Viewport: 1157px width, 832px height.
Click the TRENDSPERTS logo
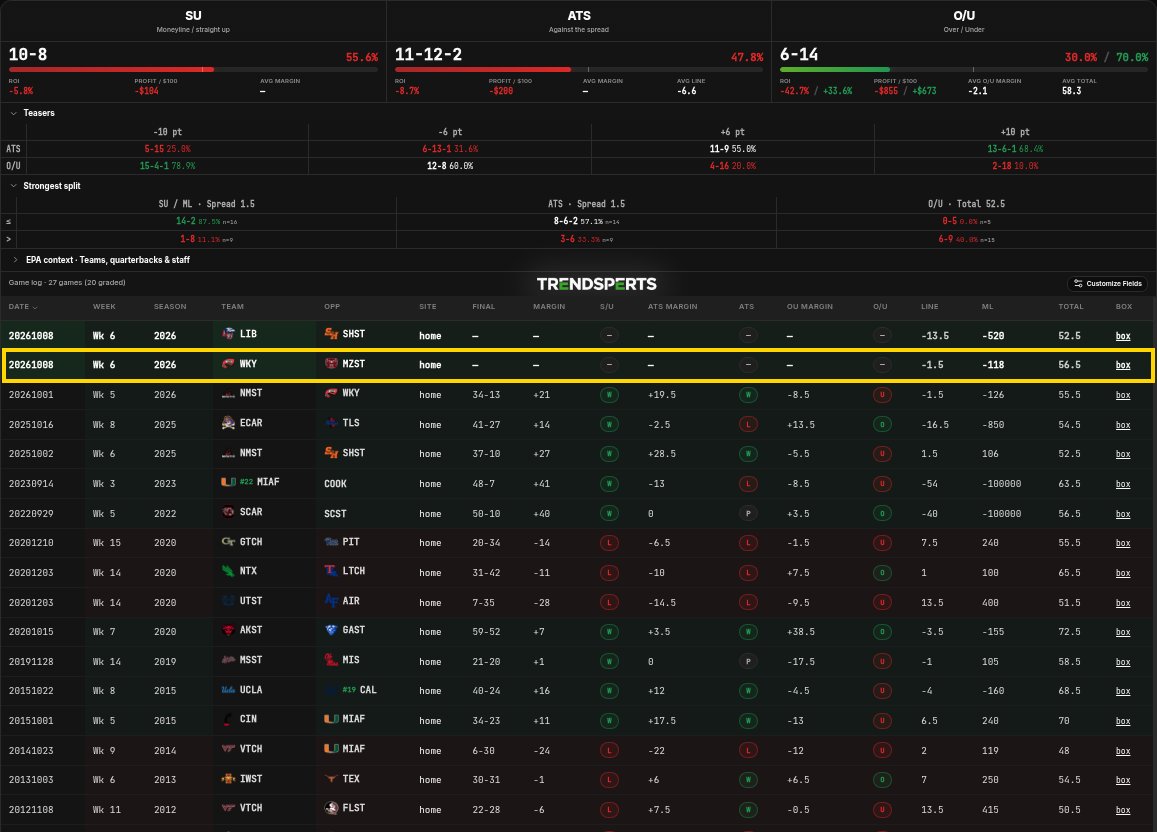(x=596, y=284)
